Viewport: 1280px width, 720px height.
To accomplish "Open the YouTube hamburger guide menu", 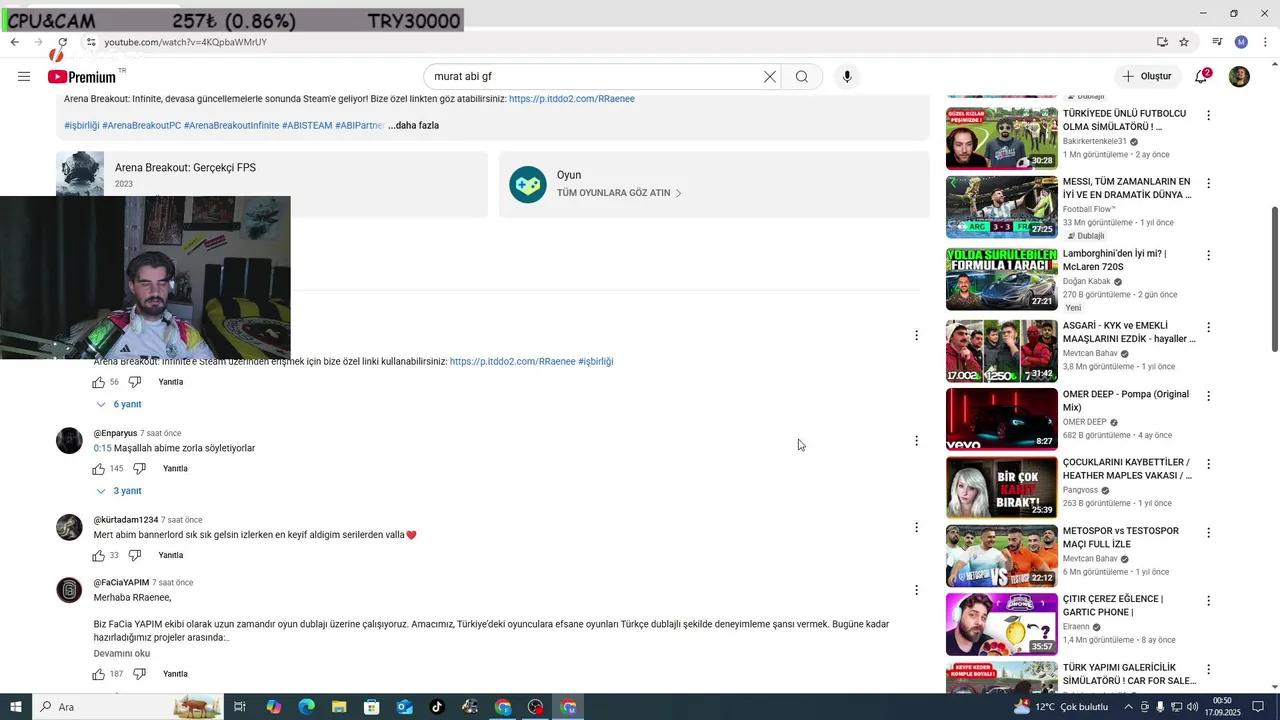I will point(24,77).
